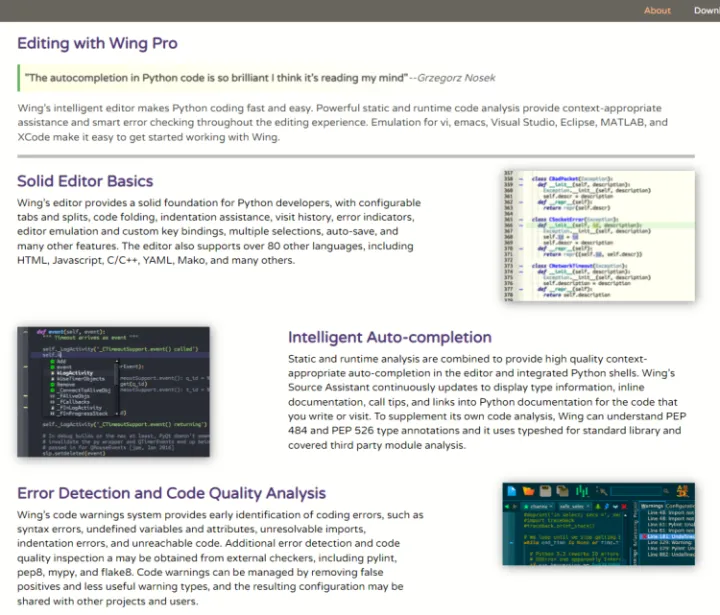Click the "Solid Editor Basics" heading
This screenshot has height=615, width=720.
pos(85,181)
